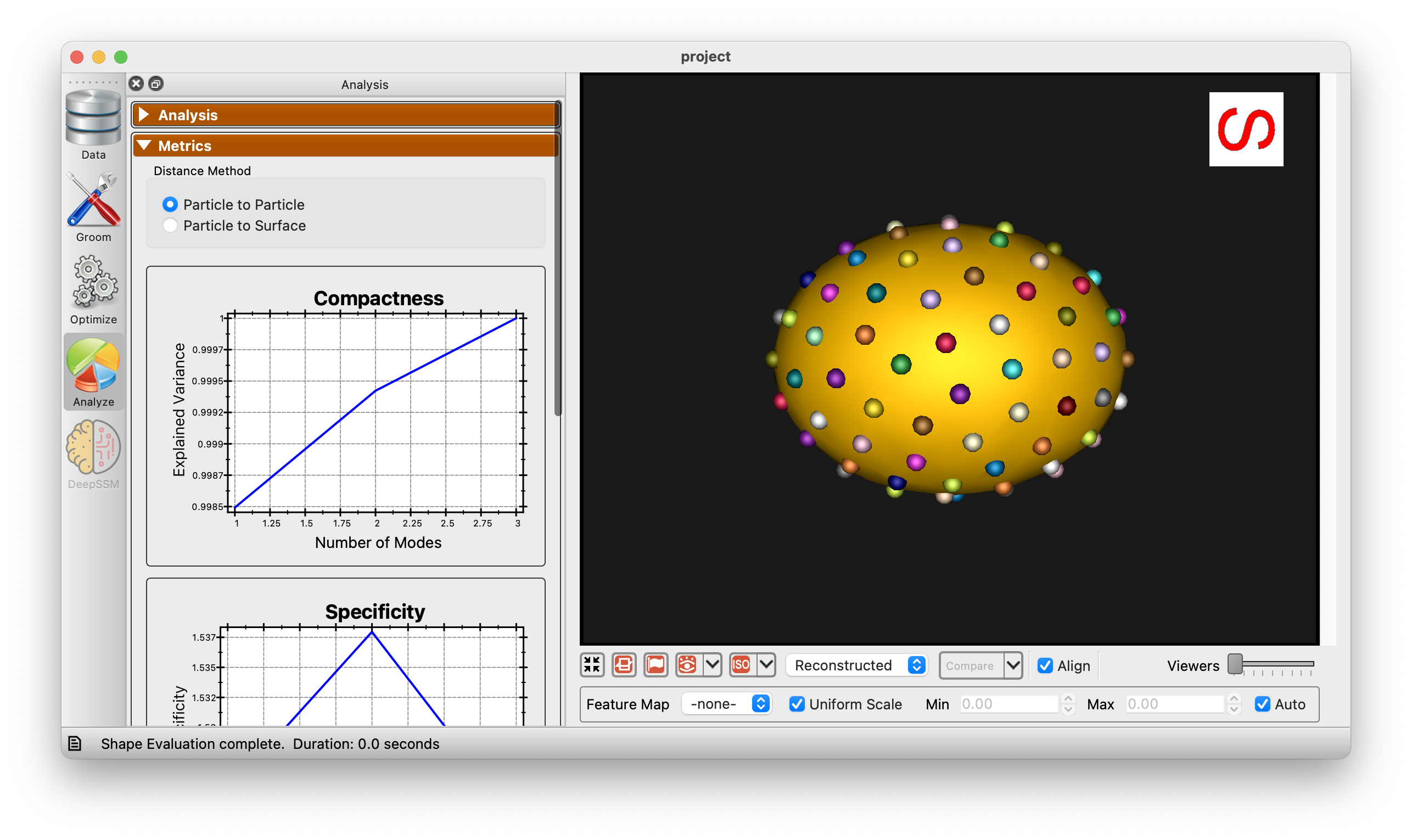Select Particle to Surface distance method

click(169, 224)
